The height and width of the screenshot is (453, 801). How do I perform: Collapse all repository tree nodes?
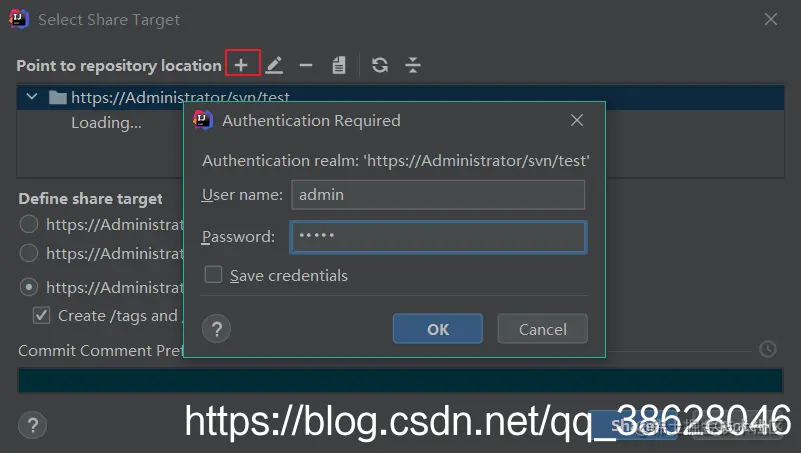point(413,65)
